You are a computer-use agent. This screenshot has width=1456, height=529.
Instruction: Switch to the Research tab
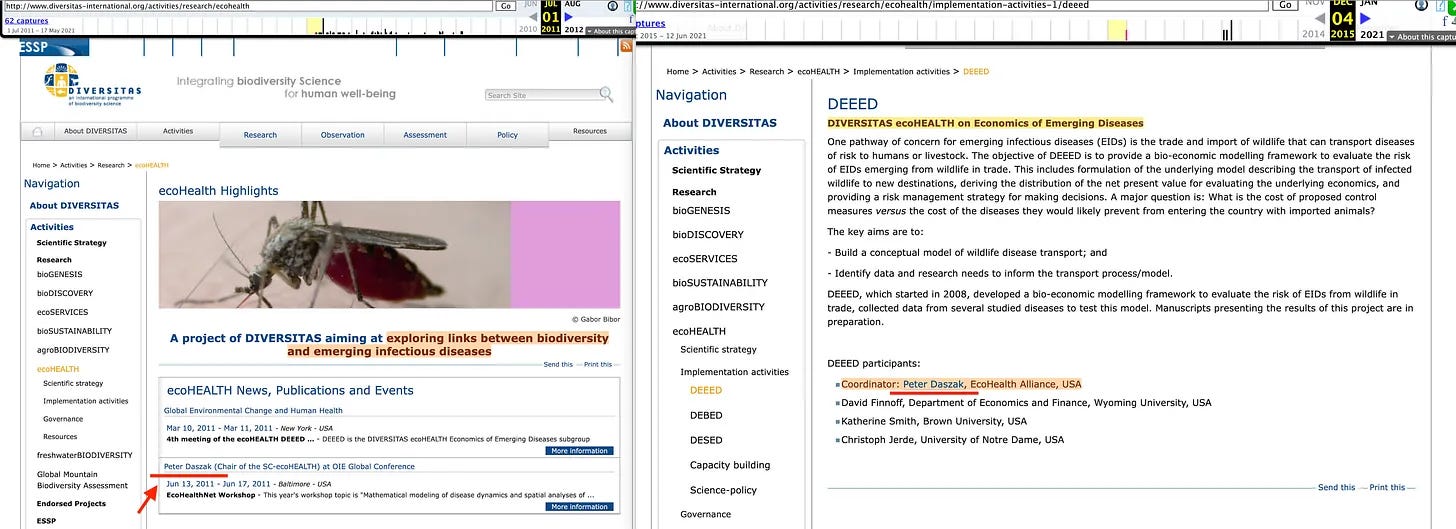[260, 135]
